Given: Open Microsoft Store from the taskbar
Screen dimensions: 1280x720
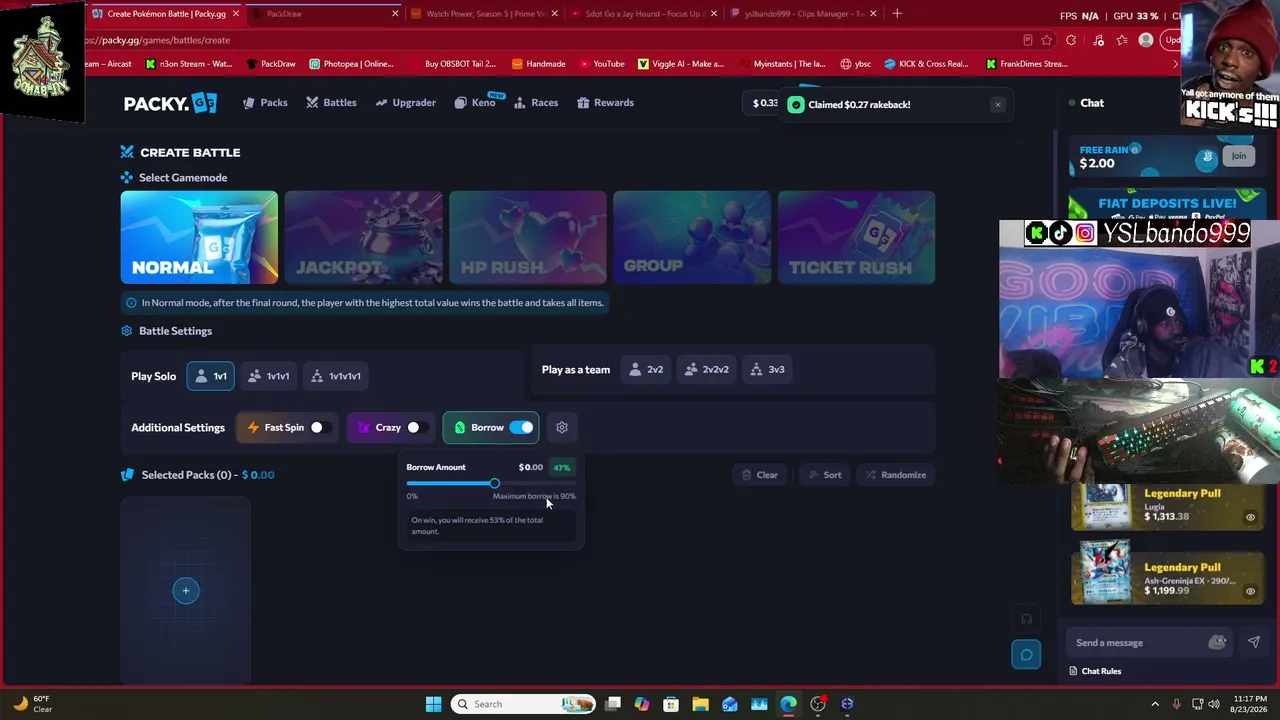Looking at the screenshot, I should coord(671,704).
